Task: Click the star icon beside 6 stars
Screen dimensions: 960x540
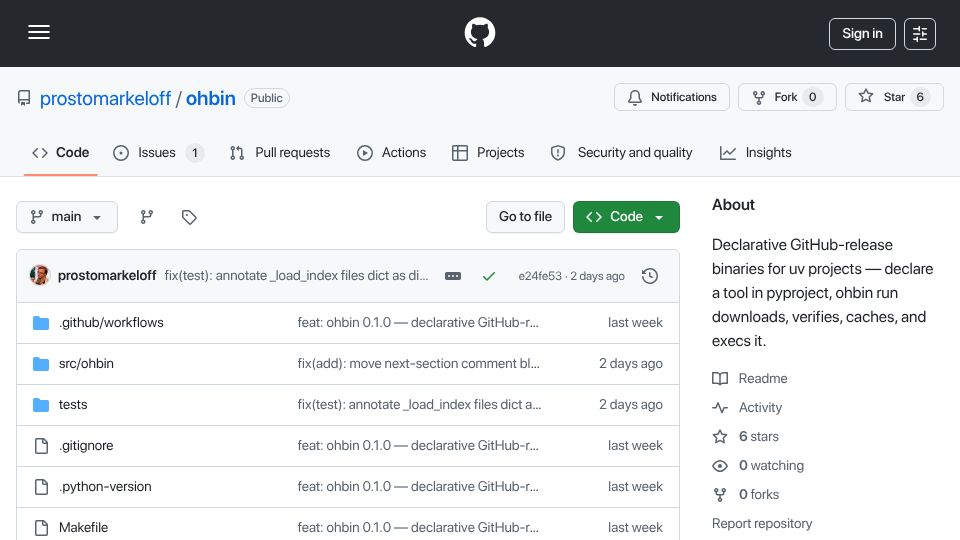Action: pos(720,437)
